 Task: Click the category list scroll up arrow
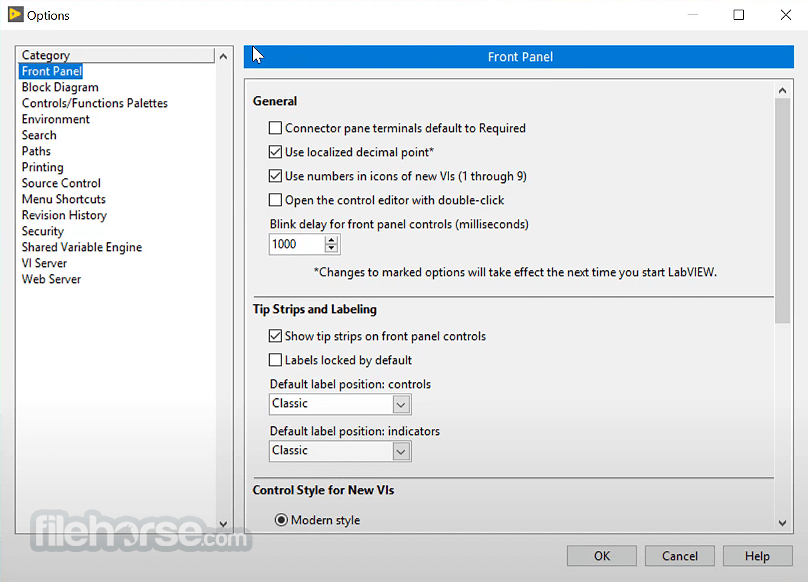pos(223,56)
